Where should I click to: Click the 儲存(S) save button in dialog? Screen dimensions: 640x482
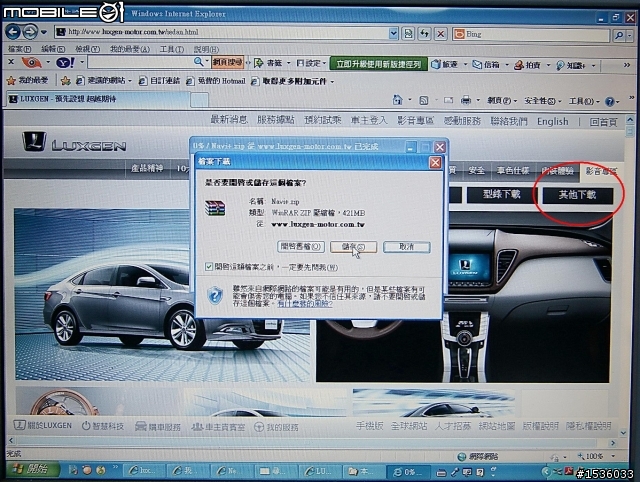pos(353,247)
